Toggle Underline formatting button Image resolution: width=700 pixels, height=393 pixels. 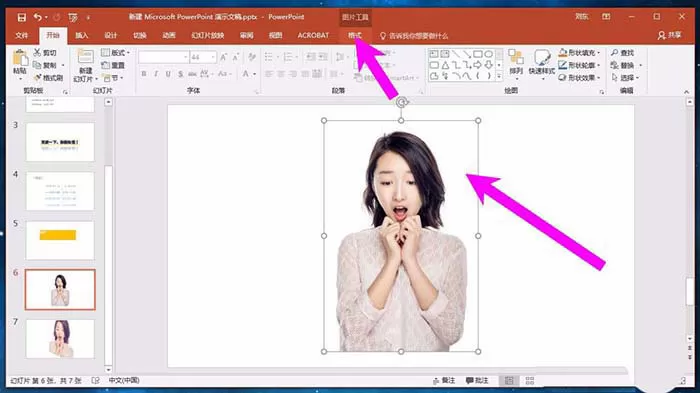click(168, 74)
